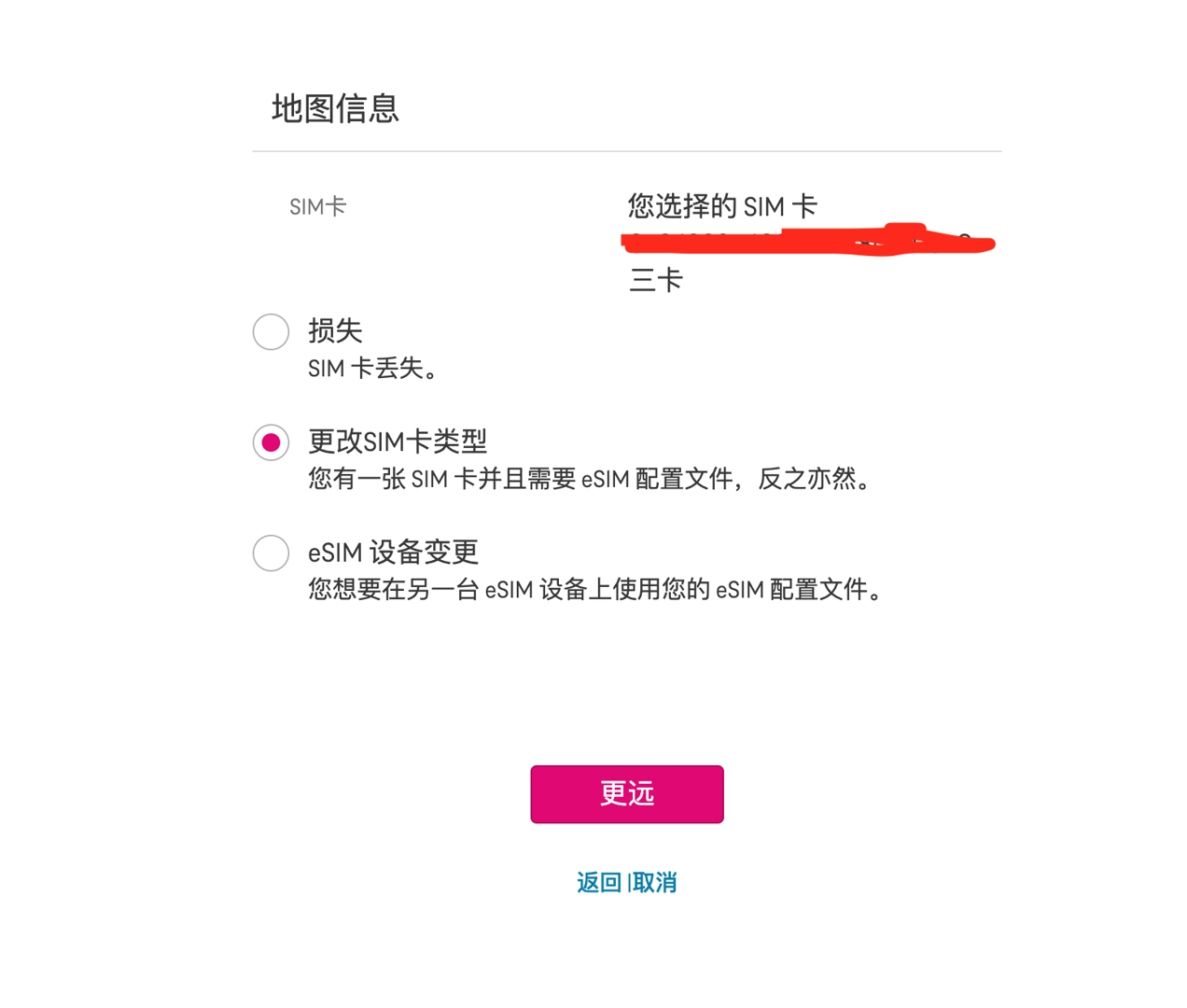
Task: Click the 您想要在另一台 eSIM 设备 description
Action: 595,589
